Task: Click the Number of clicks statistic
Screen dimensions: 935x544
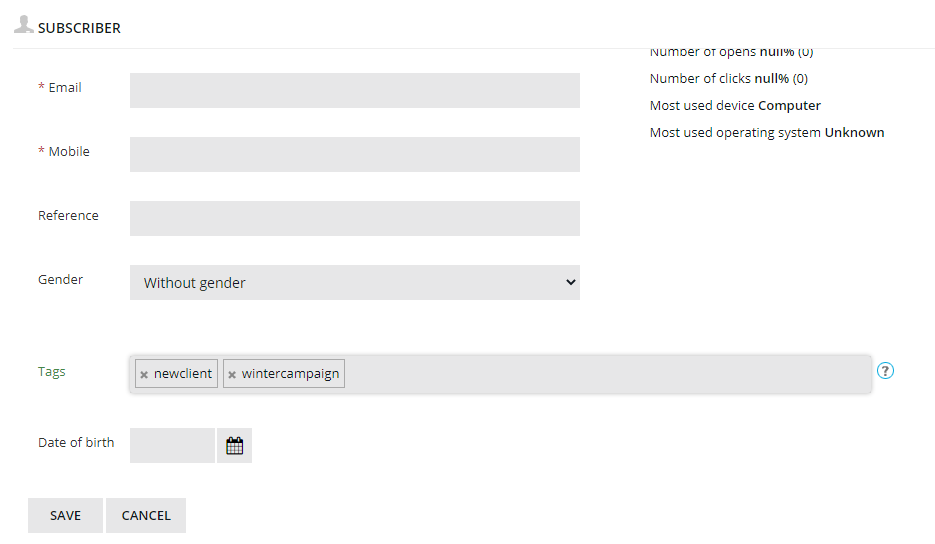Action: 728,78
